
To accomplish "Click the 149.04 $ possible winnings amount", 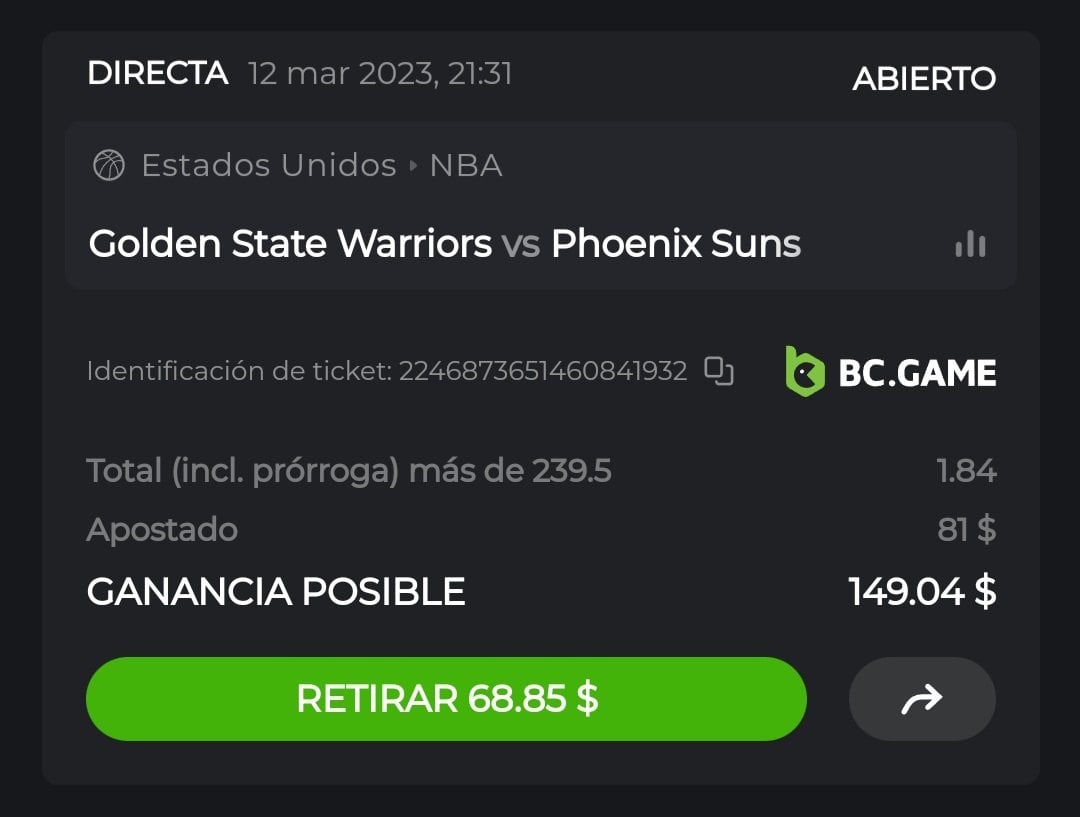I will (x=922, y=592).
